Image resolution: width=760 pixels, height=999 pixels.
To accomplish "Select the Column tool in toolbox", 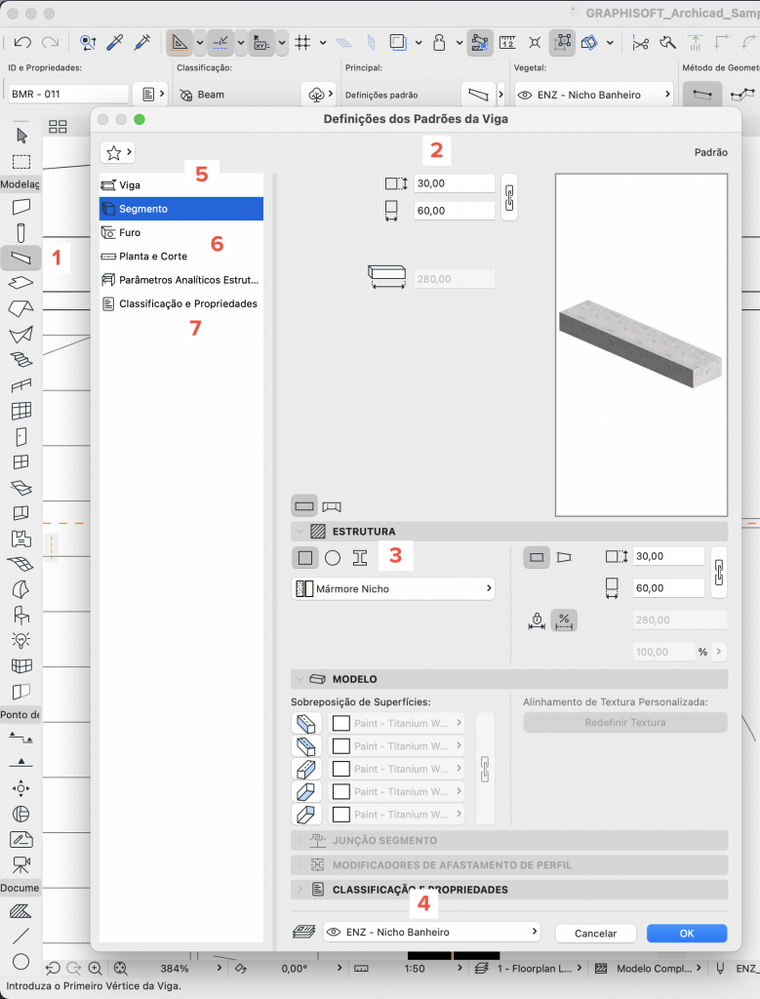I will (x=21, y=233).
